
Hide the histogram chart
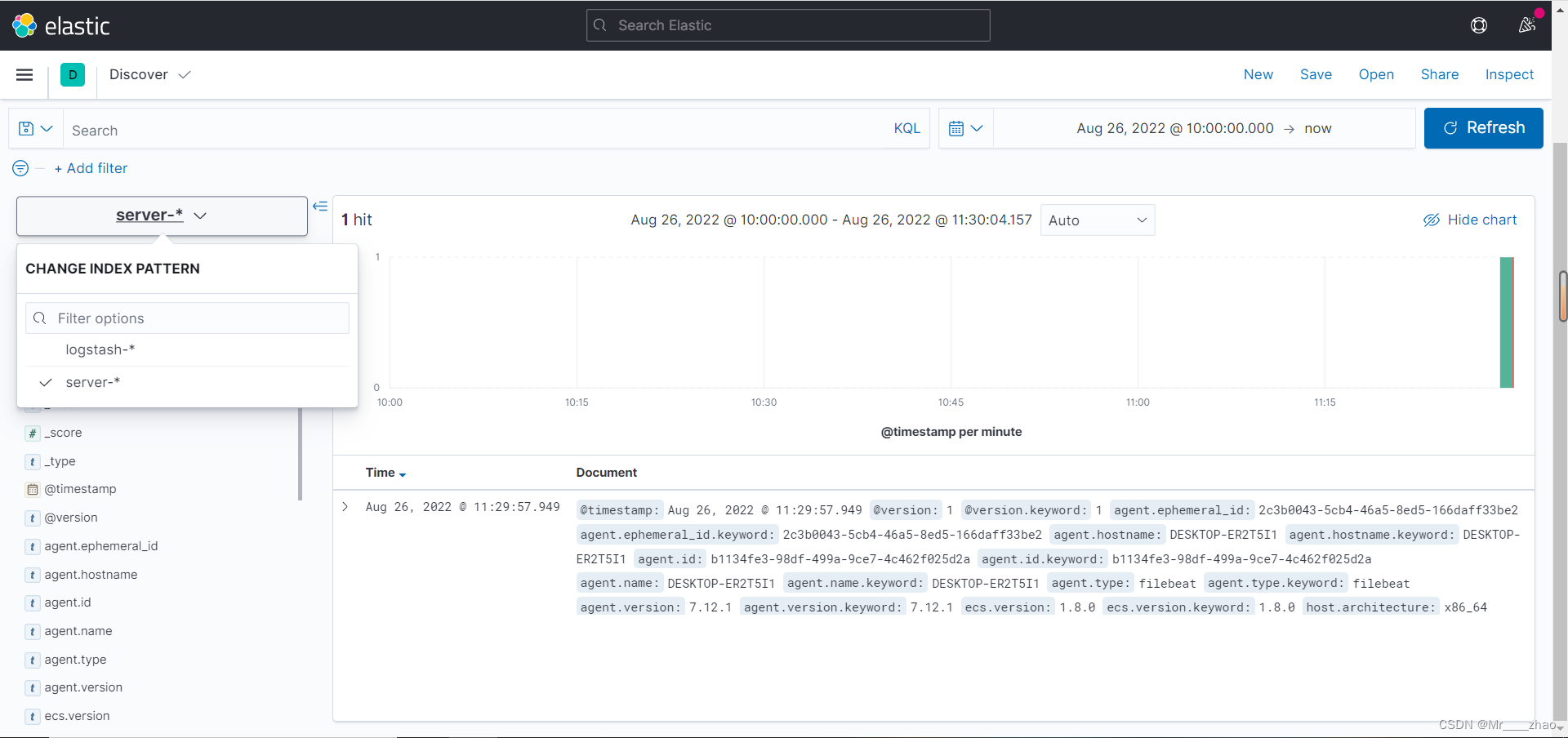(1470, 220)
